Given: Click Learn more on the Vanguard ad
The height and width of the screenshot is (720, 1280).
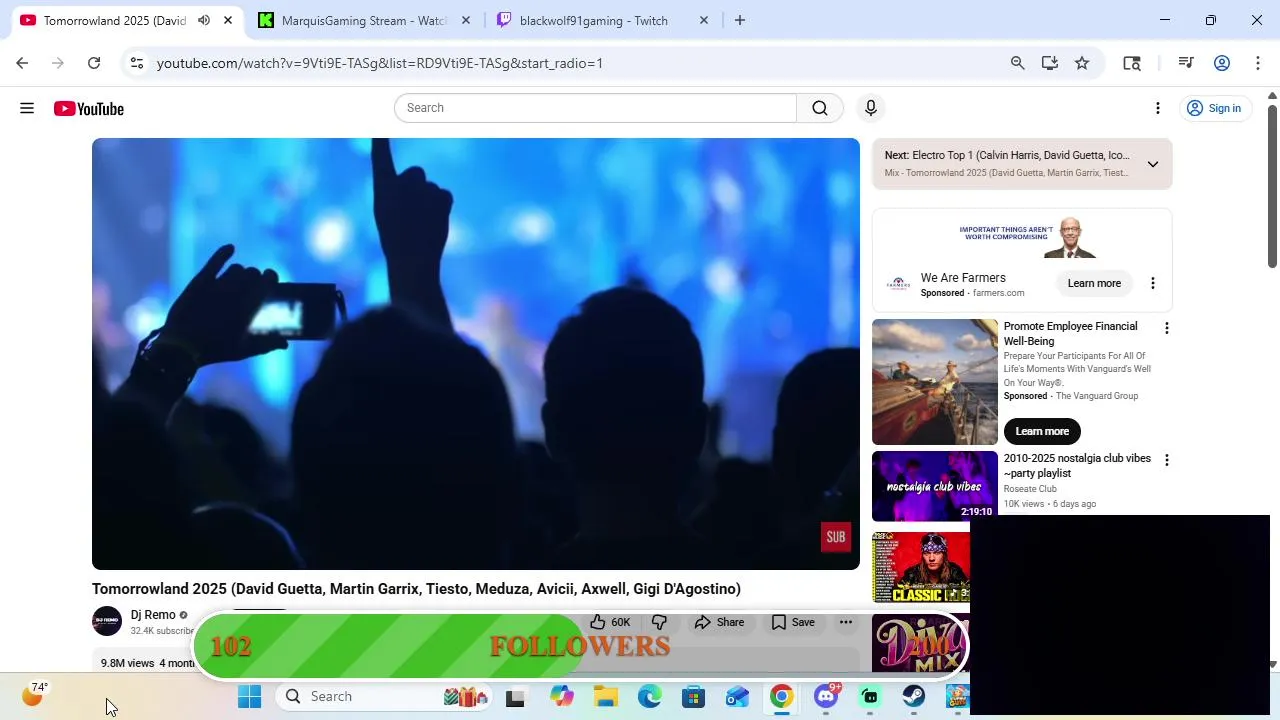Looking at the screenshot, I should (x=1042, y=431).
